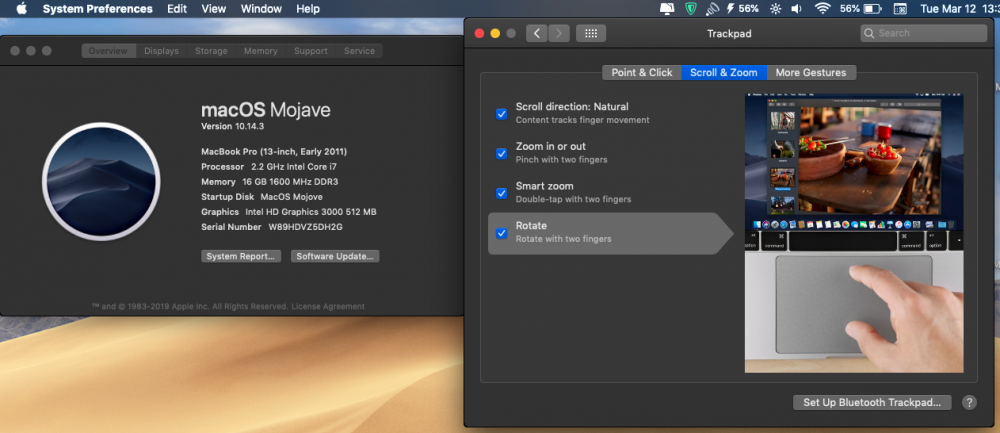Open the Displays tab
The image size is (1000, 433).
pyautogui.click(x=161, y=51)
